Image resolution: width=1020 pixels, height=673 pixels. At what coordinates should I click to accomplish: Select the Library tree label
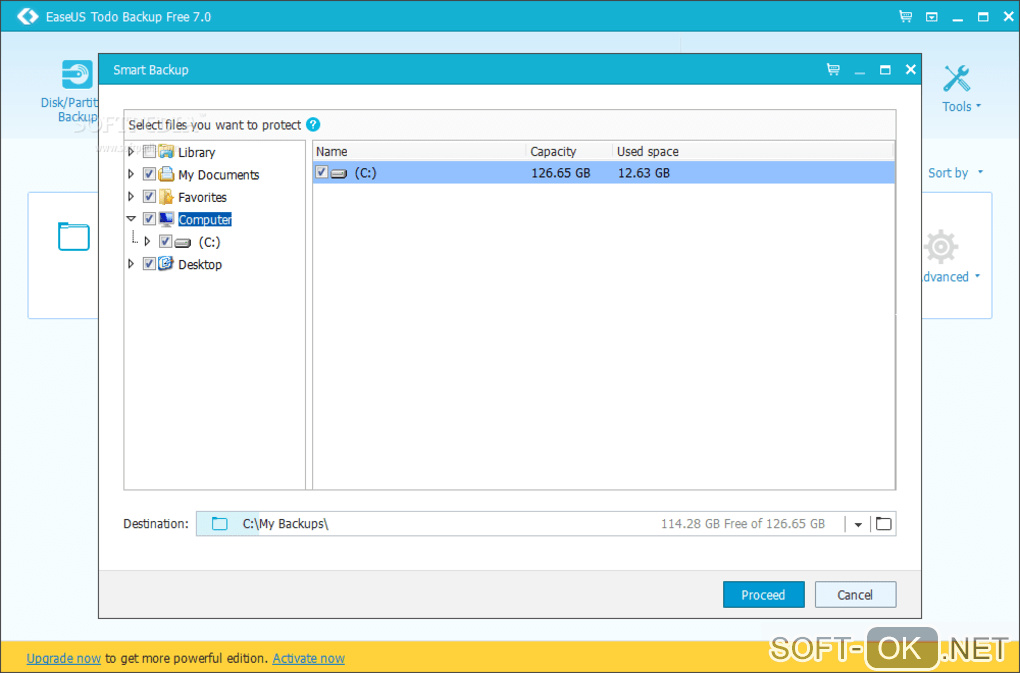click(196, 152)
